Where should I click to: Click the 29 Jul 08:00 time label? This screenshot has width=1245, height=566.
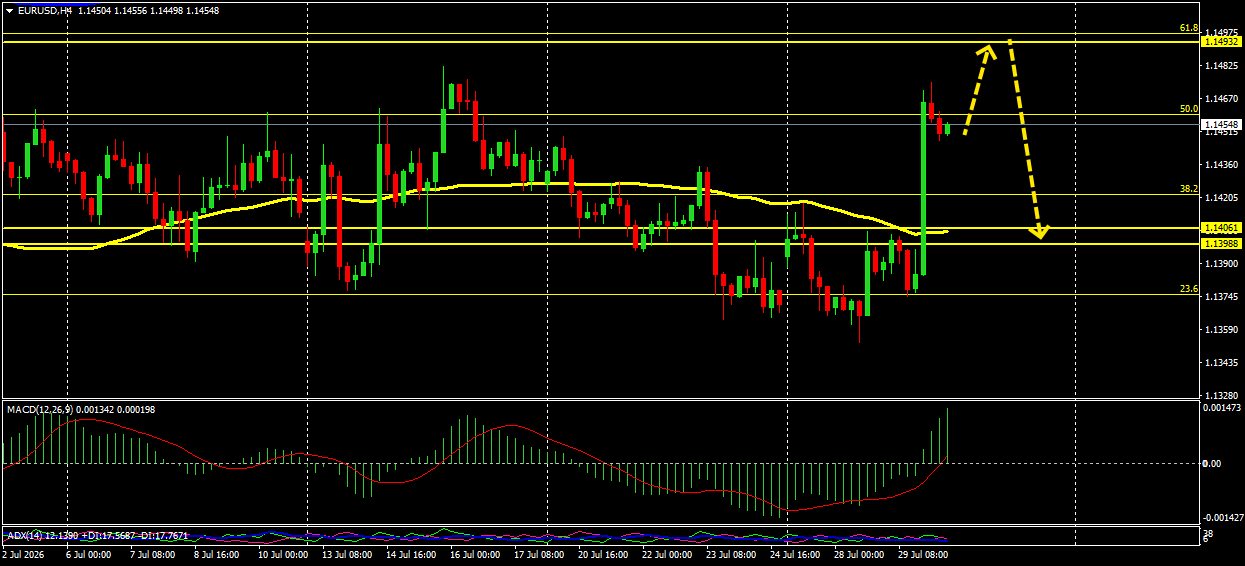(x=924, y=553)
